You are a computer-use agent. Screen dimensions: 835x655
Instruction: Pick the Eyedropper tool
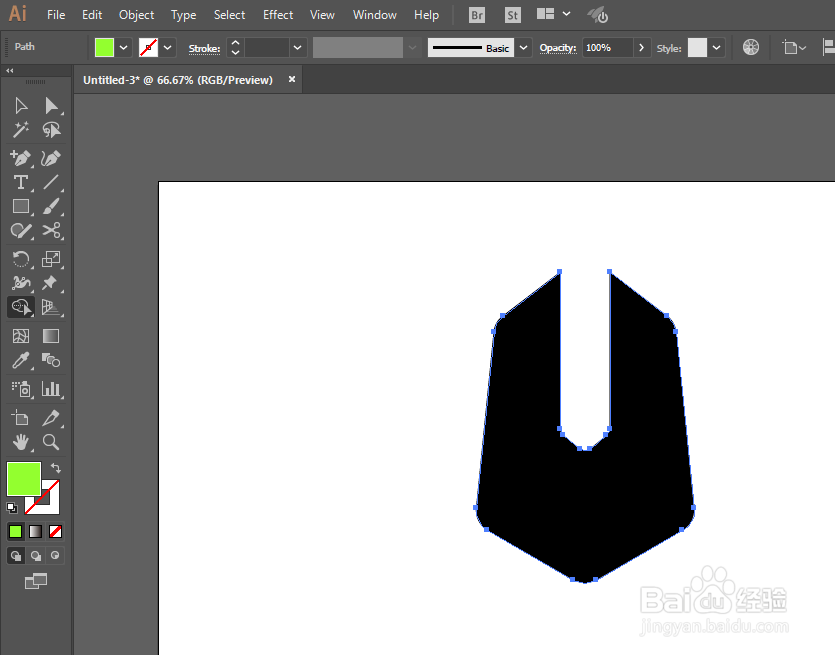click(21, 361)
